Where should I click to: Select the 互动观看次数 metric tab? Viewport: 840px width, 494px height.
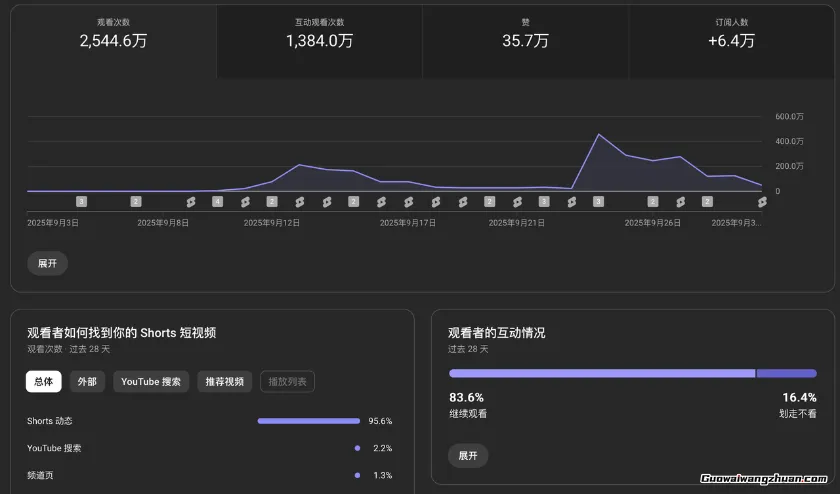tap(319, 41)
